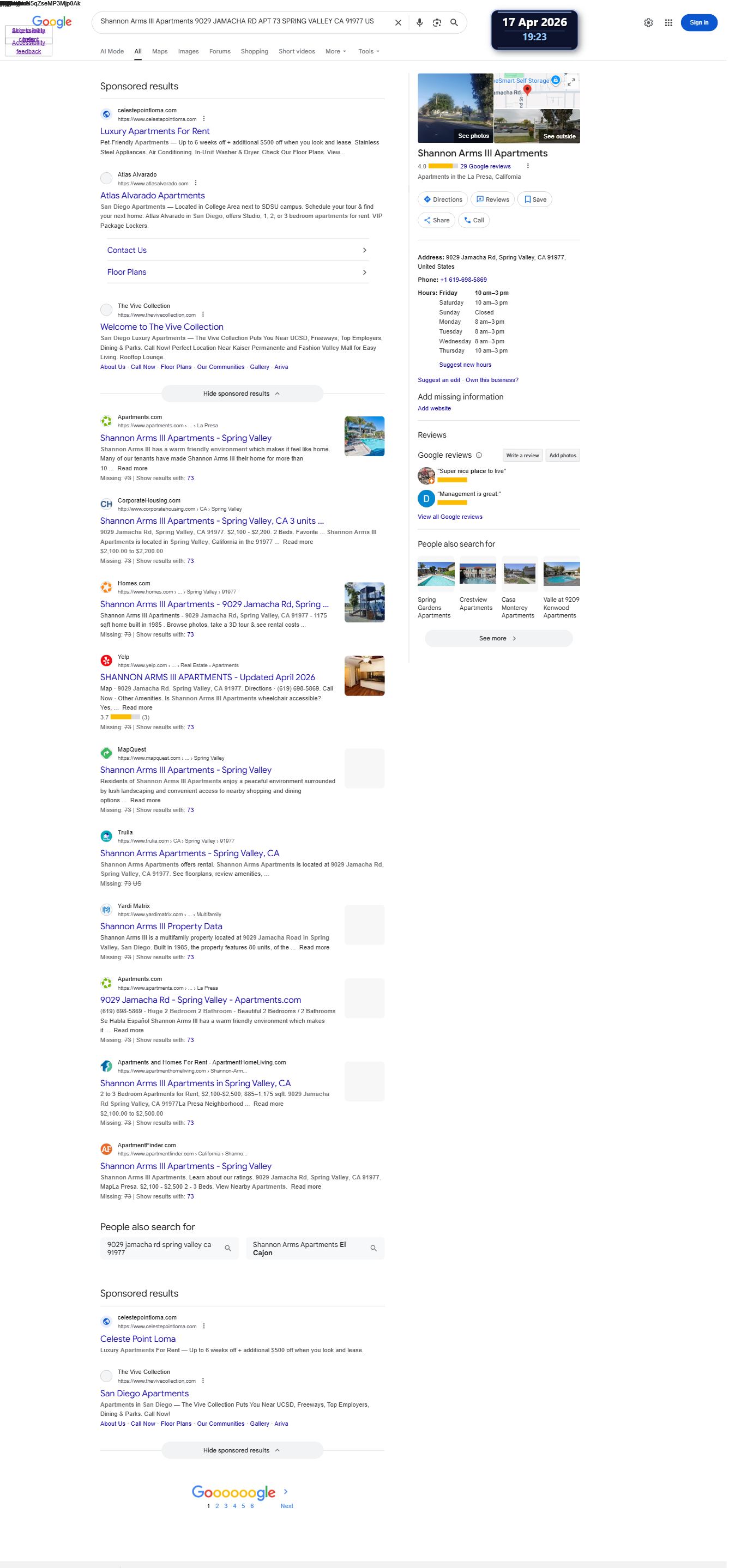Open the Google apps grid icon
Image resolution: width=735 pixels, height=1568 pixels.
[x=668, y=22]
